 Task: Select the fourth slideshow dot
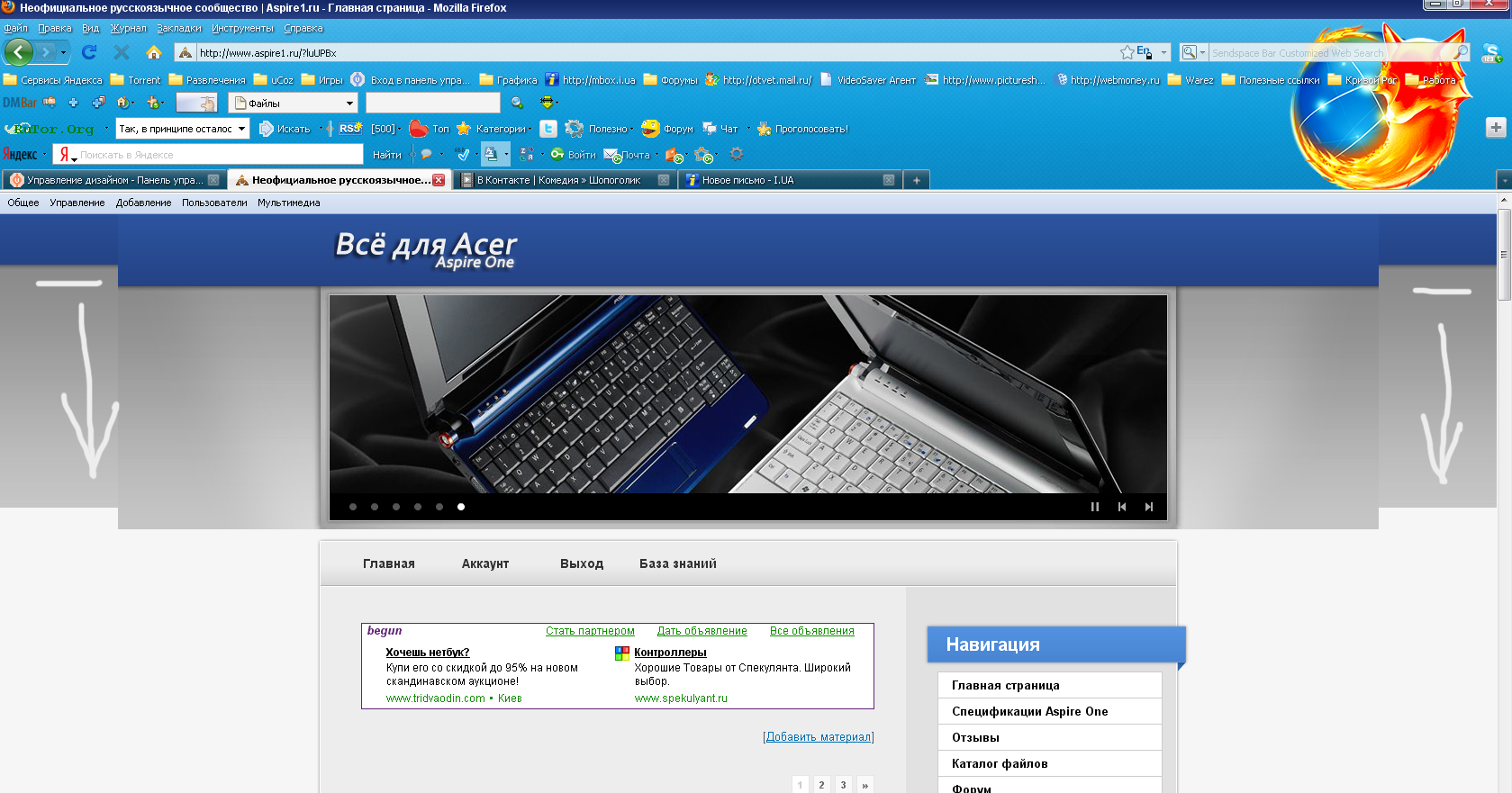point(418,507)
